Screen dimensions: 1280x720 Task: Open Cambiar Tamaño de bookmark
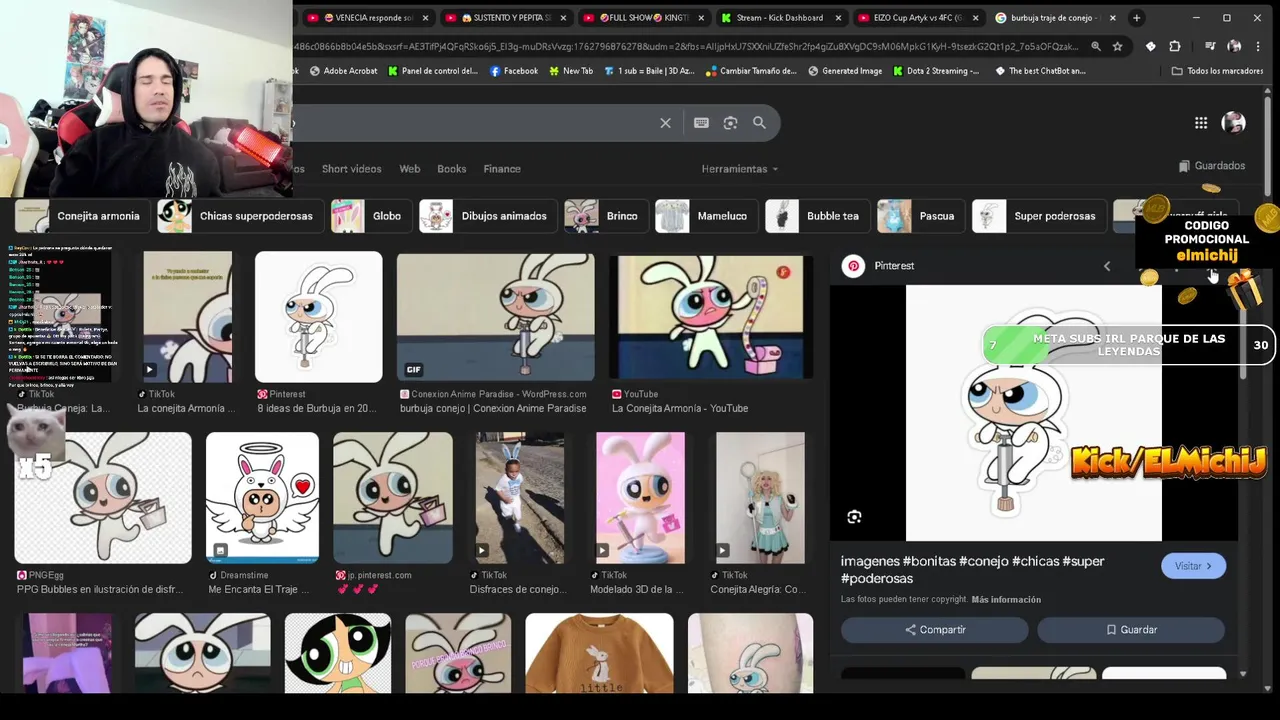click(751, 71)
